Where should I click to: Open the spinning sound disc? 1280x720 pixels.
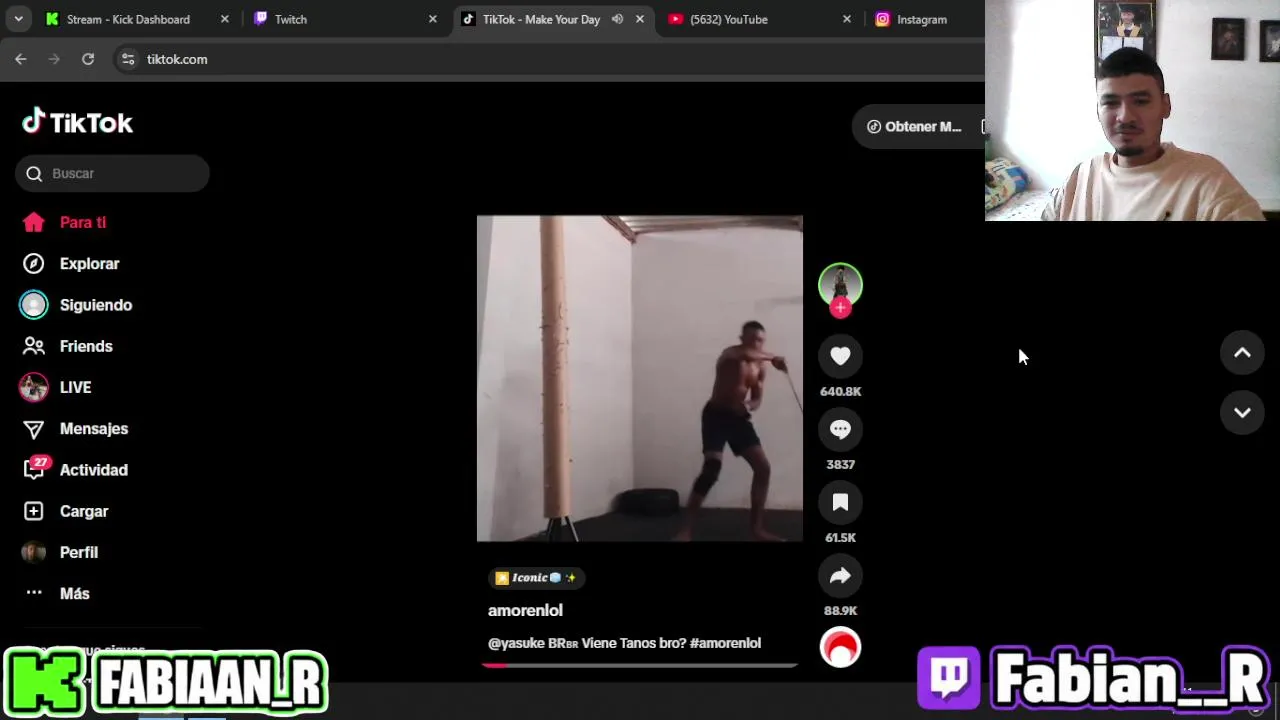(840, 647)
